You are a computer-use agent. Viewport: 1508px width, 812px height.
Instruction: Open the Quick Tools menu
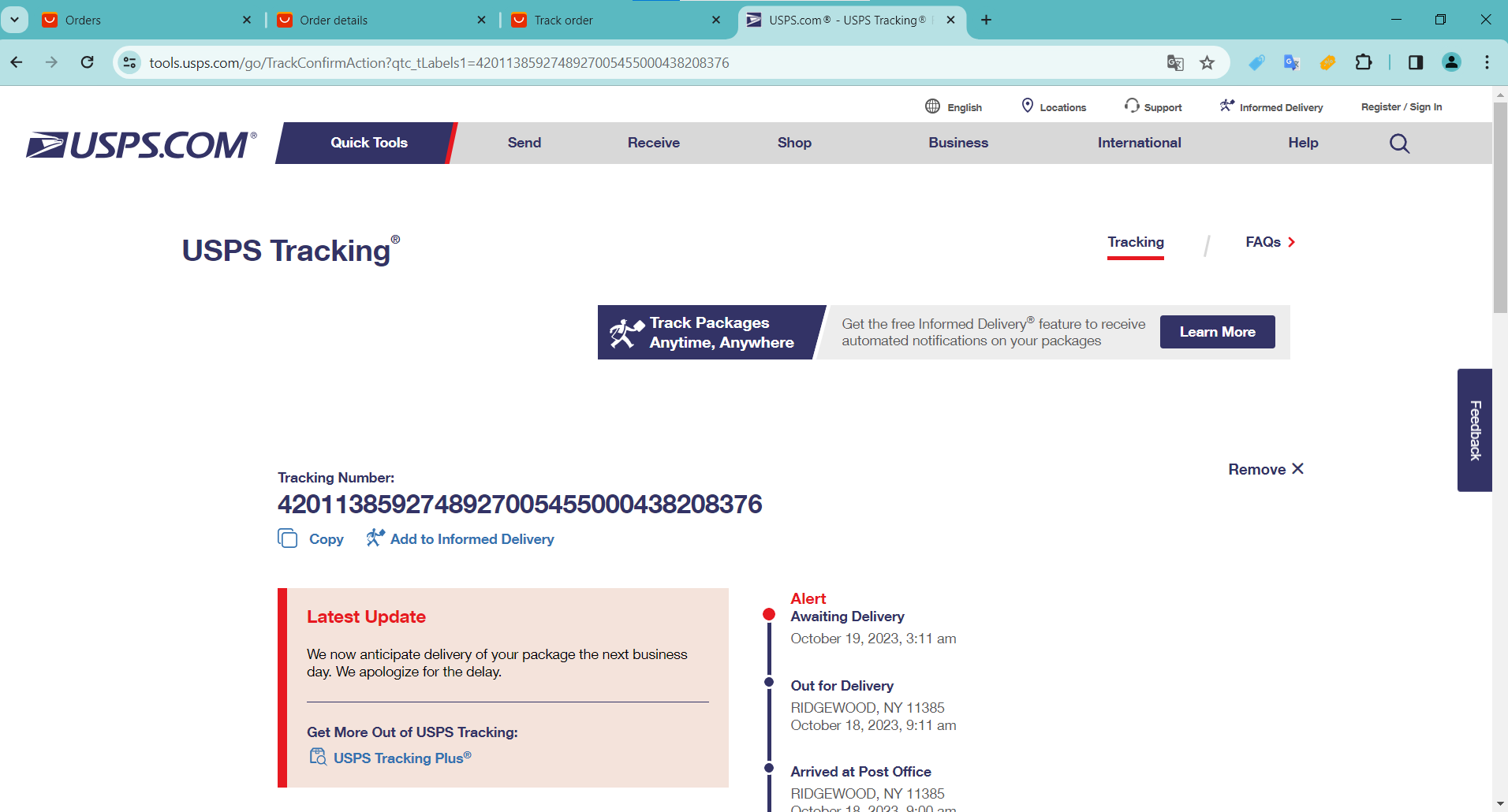368,143
